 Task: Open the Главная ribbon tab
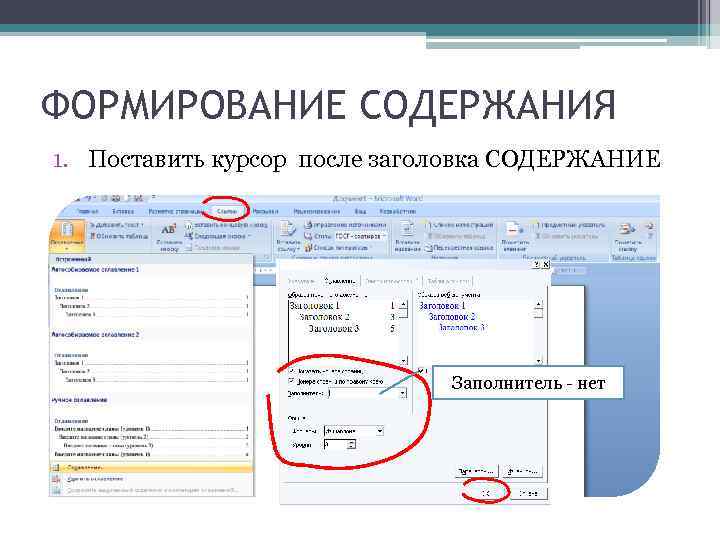(x=88, y=211)
